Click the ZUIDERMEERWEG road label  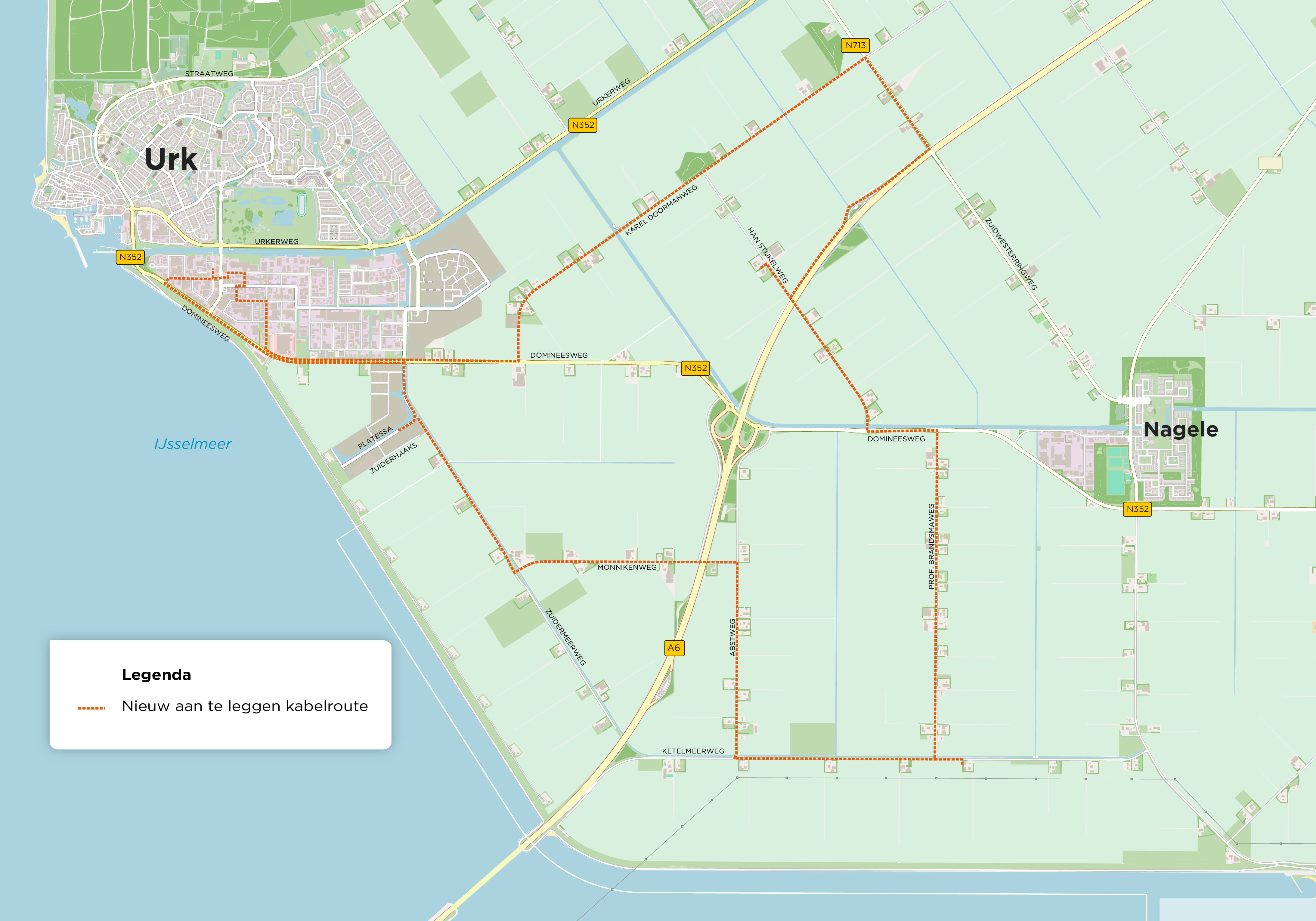(566, 637)
